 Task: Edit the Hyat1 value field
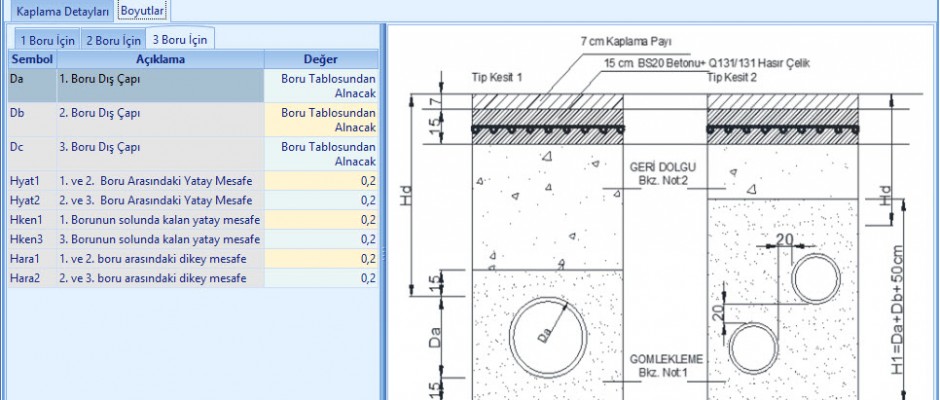coord(322,181)
